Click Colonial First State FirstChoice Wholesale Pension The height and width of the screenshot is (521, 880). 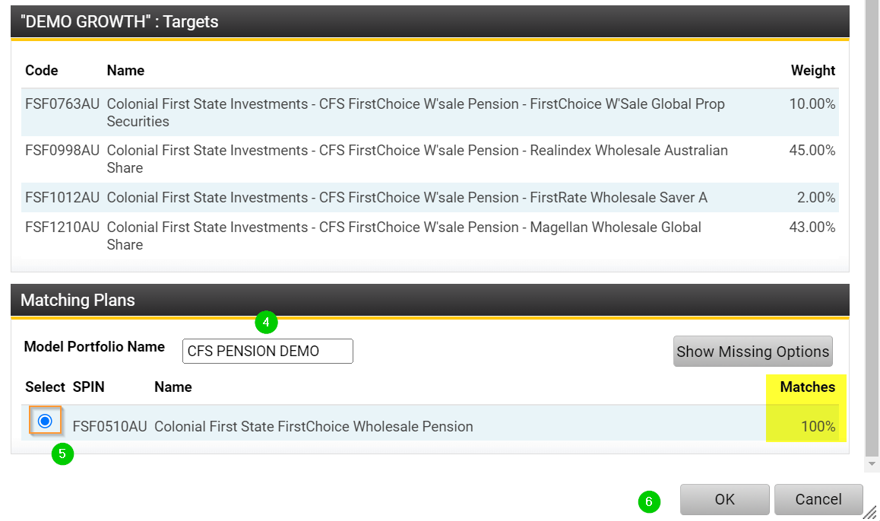313,427
